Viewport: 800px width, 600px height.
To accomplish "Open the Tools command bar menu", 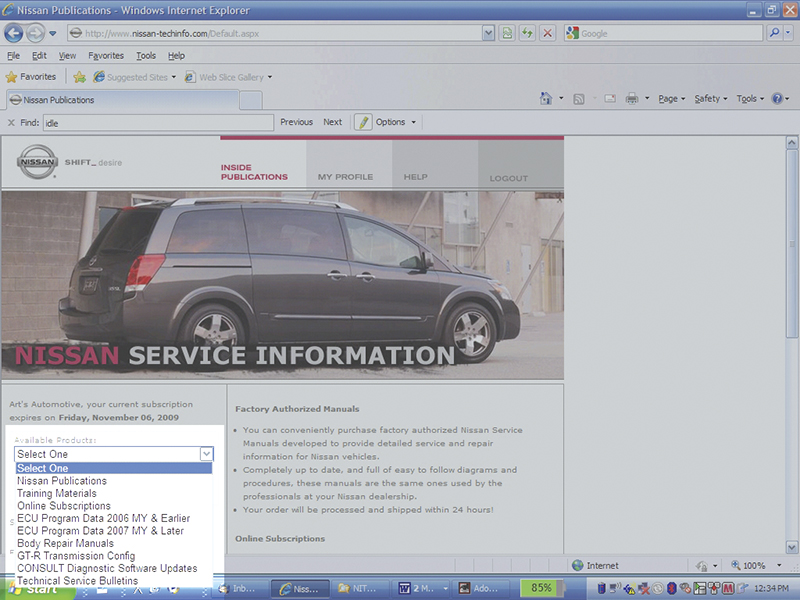I will (x=750, y=99).
